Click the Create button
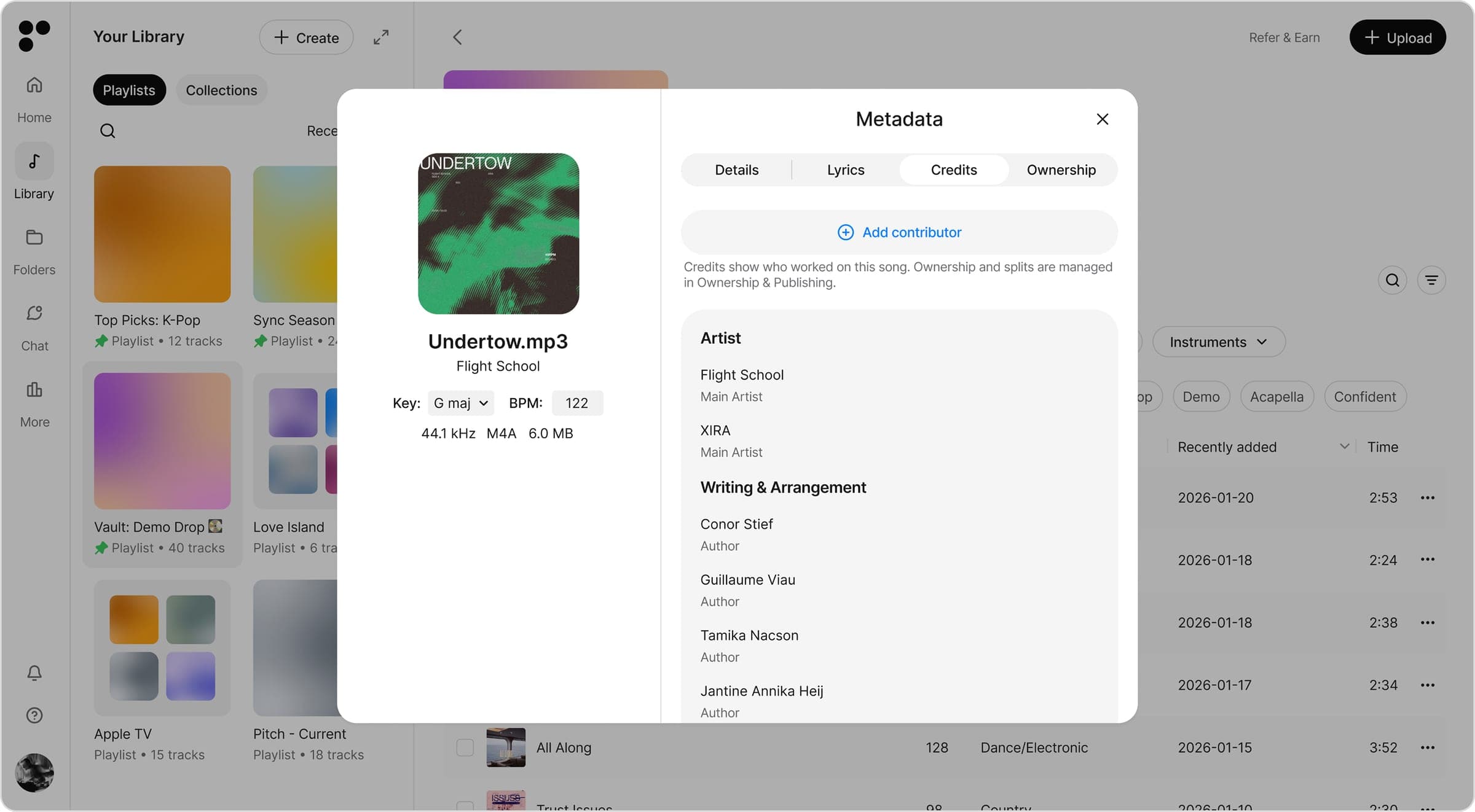The width and height of the screenshot is (1475, 812). pos(306,37)
